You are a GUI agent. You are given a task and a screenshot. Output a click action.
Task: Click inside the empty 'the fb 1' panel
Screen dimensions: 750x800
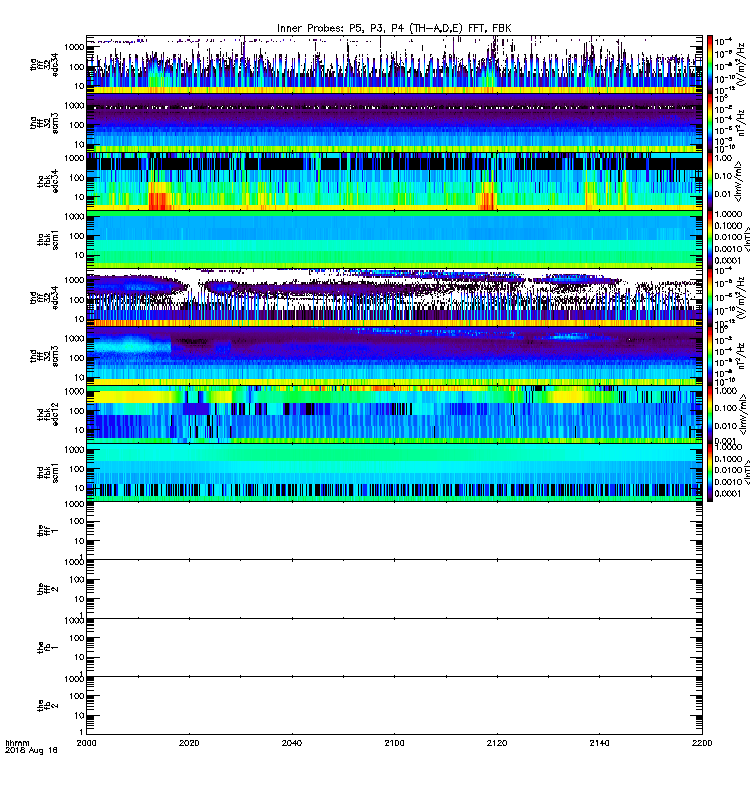(x=394, y=647)
